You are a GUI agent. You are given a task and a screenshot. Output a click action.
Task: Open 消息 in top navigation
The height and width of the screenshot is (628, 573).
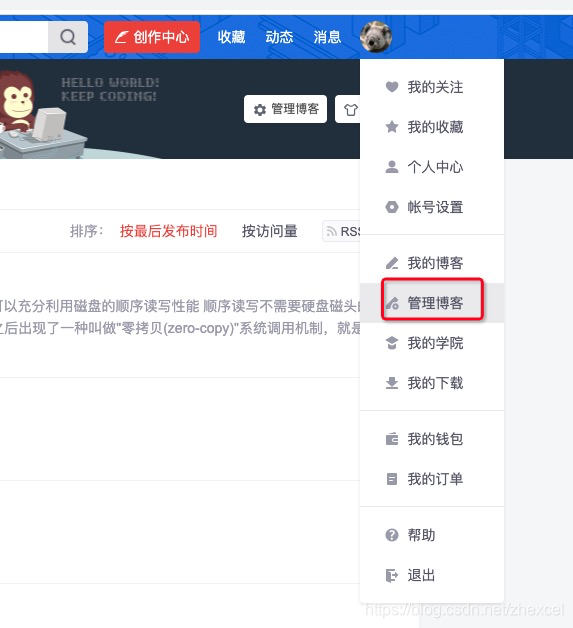pyautogui.click(x=327, y=37)
